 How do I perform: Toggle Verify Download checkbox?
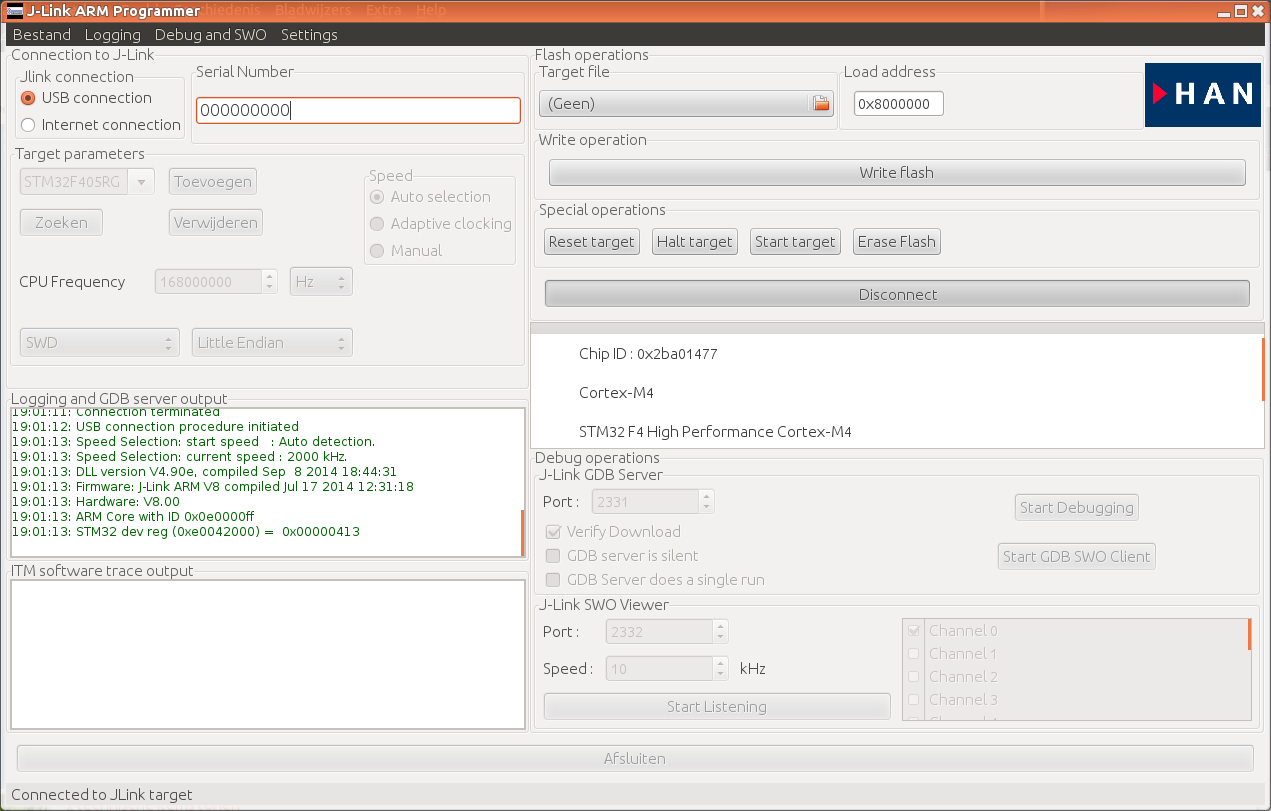pyautogui.click(x=553, y=532)
